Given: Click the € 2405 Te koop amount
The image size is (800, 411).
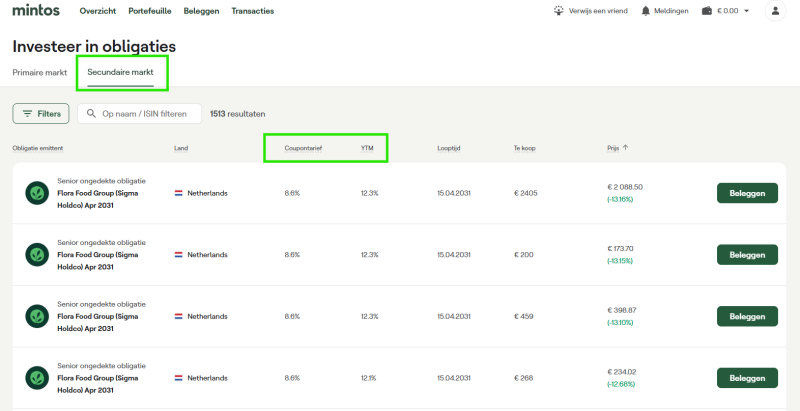Looking at the screenshot, I should (x=526, y=193).
